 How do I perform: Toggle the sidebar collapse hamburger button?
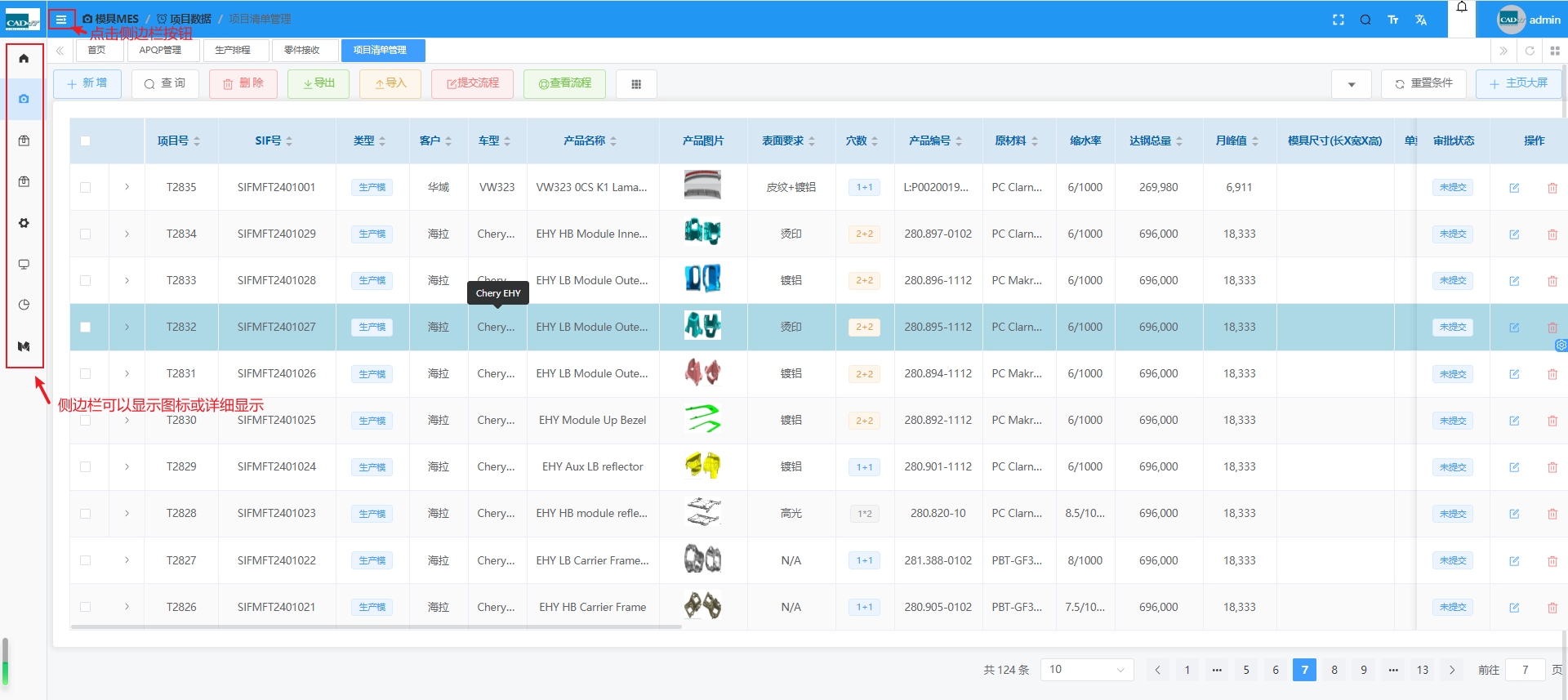click(61, 19)
